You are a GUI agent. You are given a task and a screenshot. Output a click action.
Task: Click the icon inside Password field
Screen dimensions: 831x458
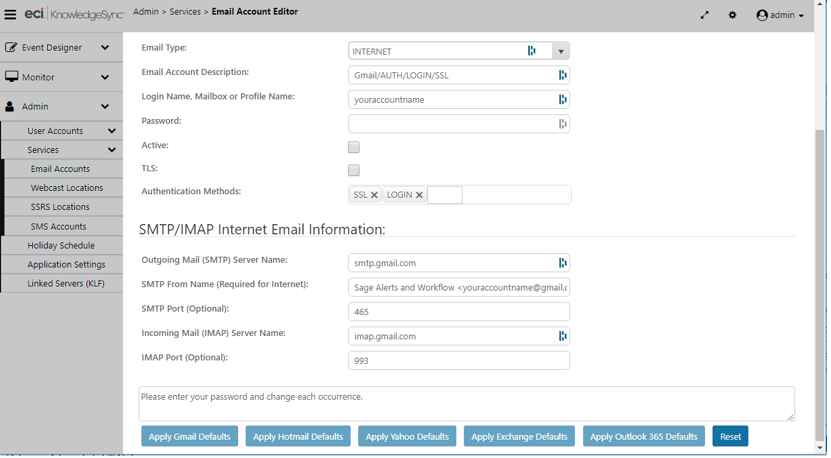click(x=562, y=124)
